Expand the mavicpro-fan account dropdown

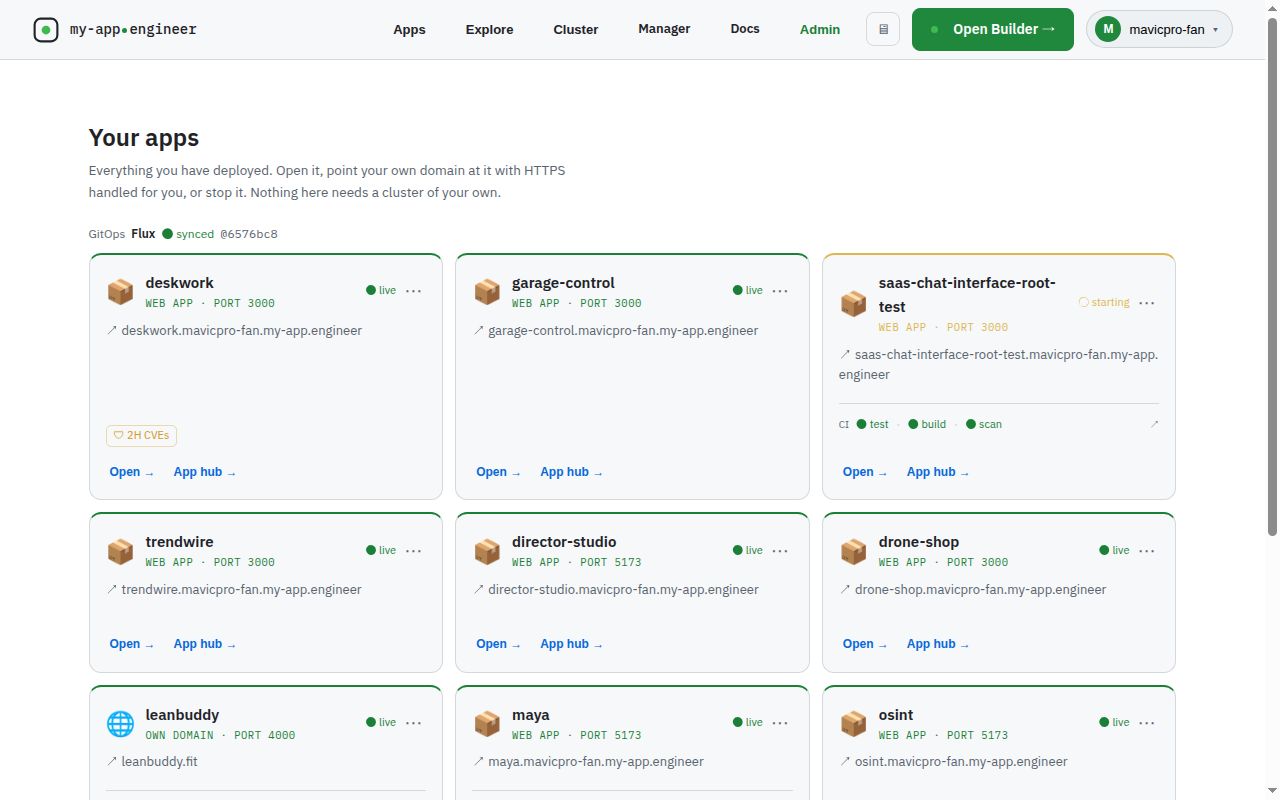pyautogui.click(x=1159, y=29)
